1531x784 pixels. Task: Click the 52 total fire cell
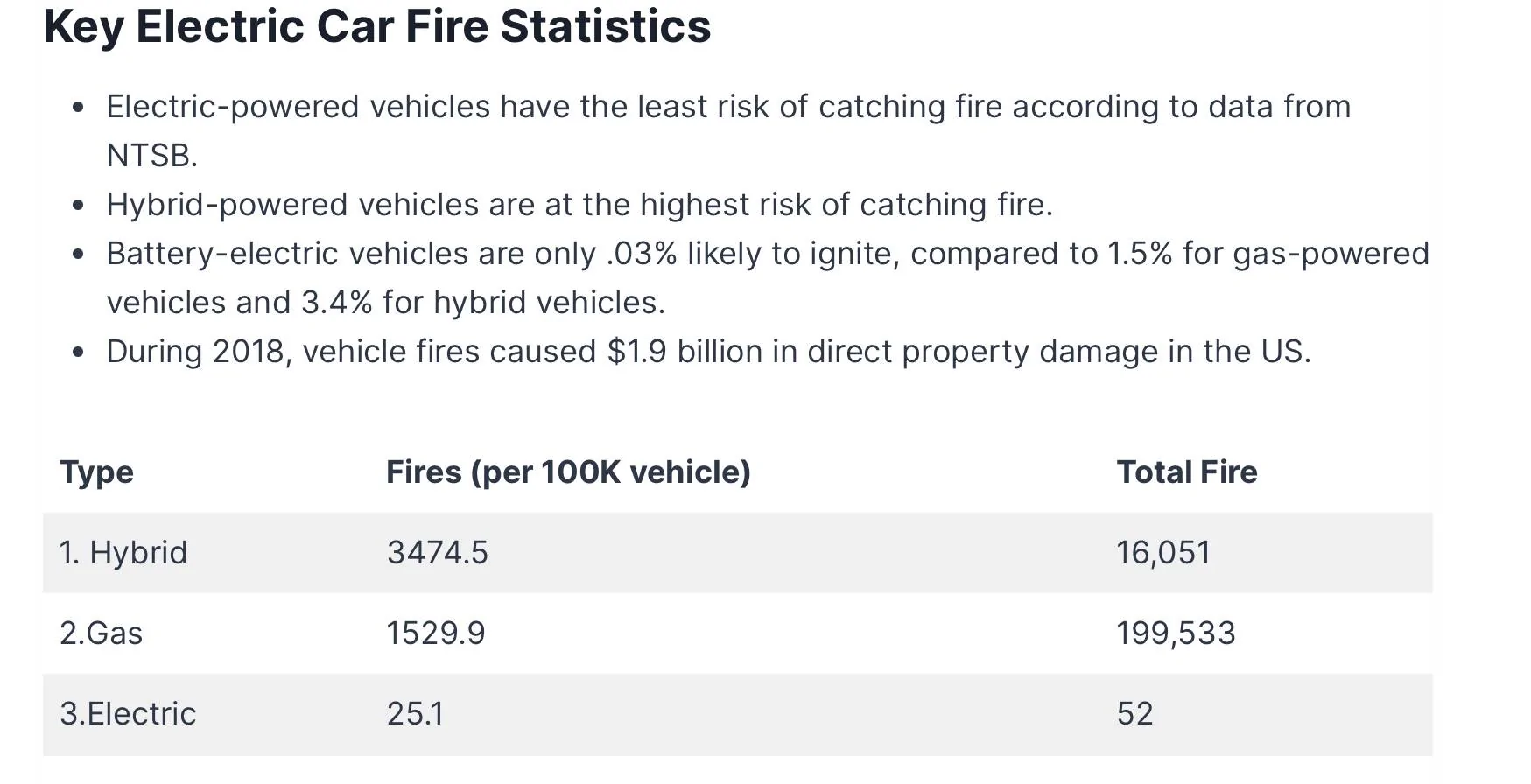coord(1134,714)
